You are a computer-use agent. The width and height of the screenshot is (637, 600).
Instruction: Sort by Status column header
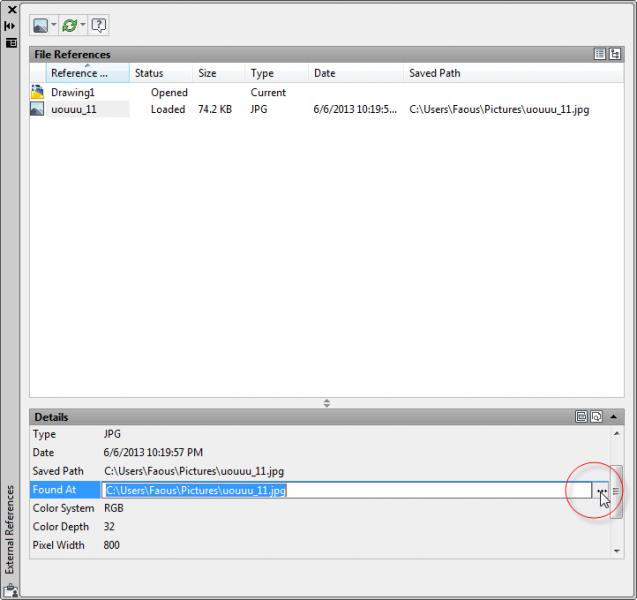click(x=161, y=73)
